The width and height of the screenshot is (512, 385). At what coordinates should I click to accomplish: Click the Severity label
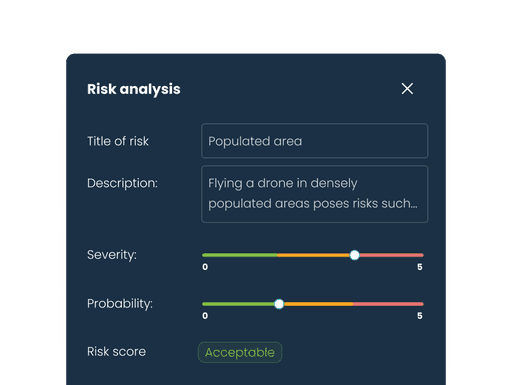point(112,255)
